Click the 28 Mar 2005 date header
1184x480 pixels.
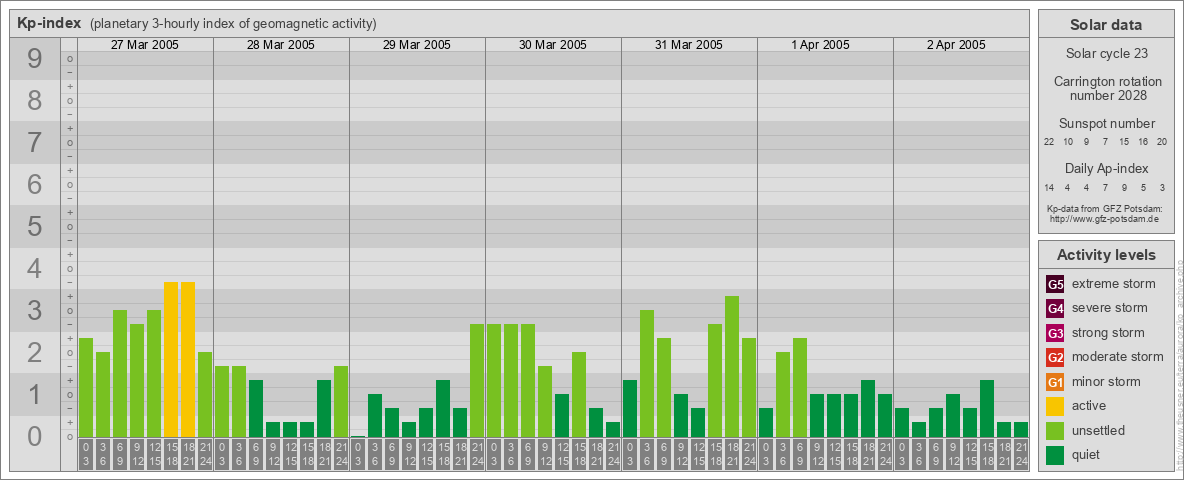(281, 45)
